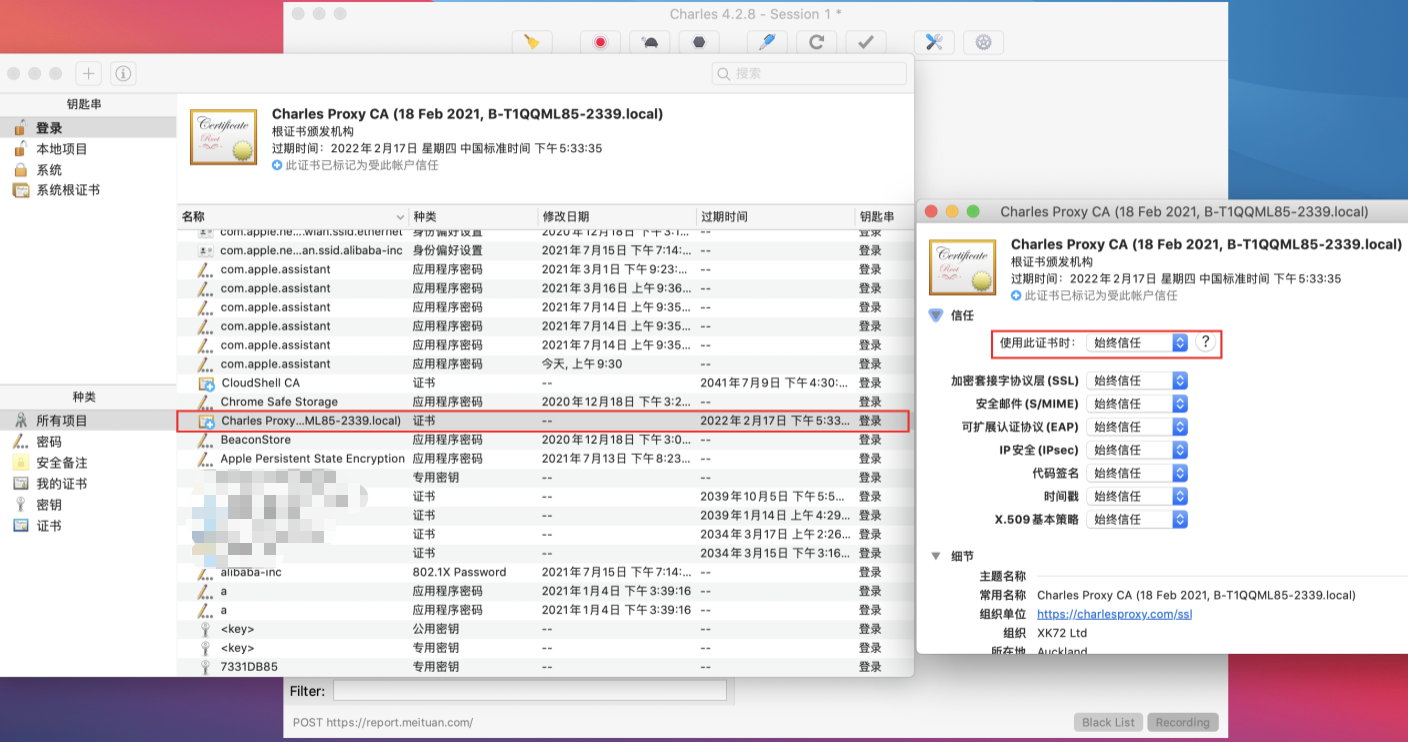Open IP 安全 (IPsec) trust dropdown

click(x=1137, y=450)
